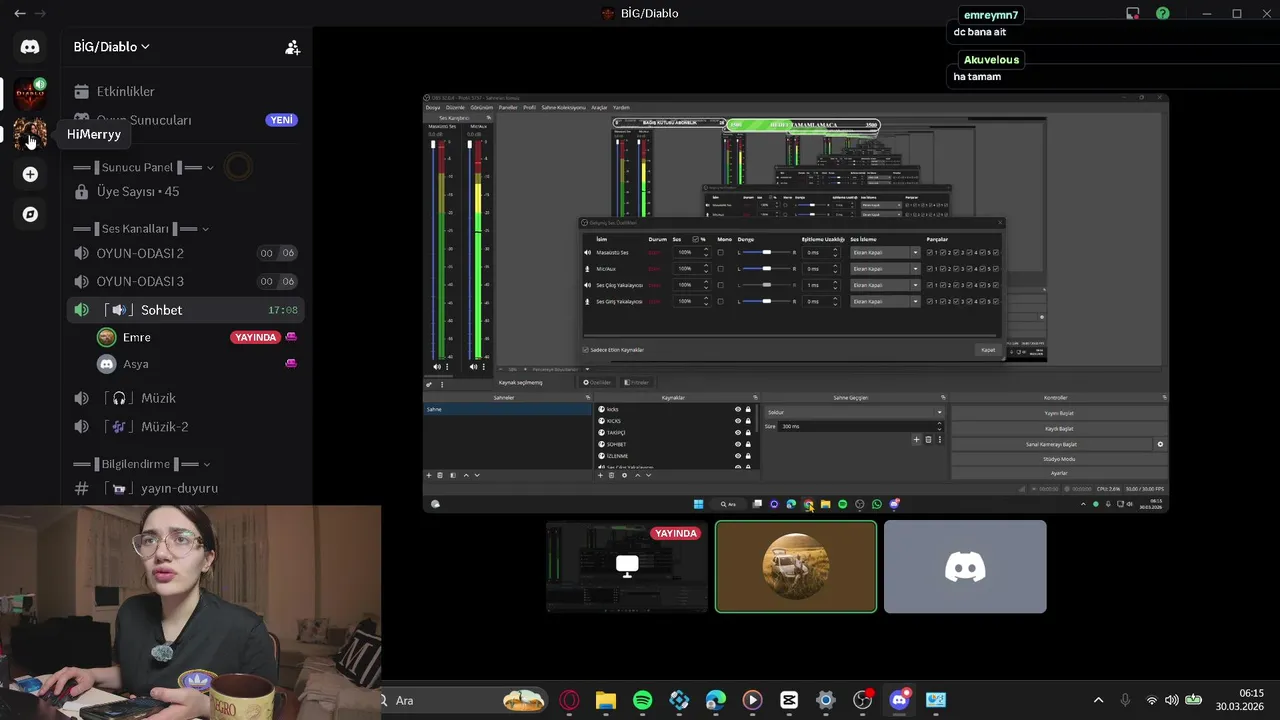
Task: Click Yayını Başlat in the OBS stream
Action: pos(1059,413)
